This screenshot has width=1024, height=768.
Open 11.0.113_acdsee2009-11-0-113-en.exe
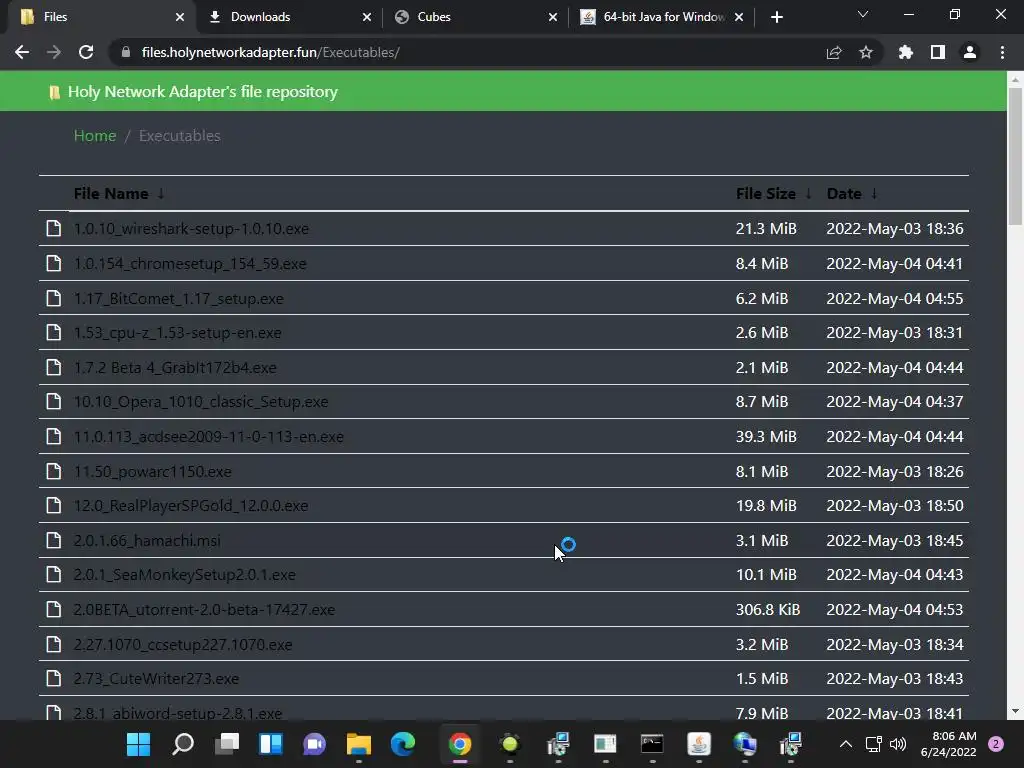pos(208,436)
